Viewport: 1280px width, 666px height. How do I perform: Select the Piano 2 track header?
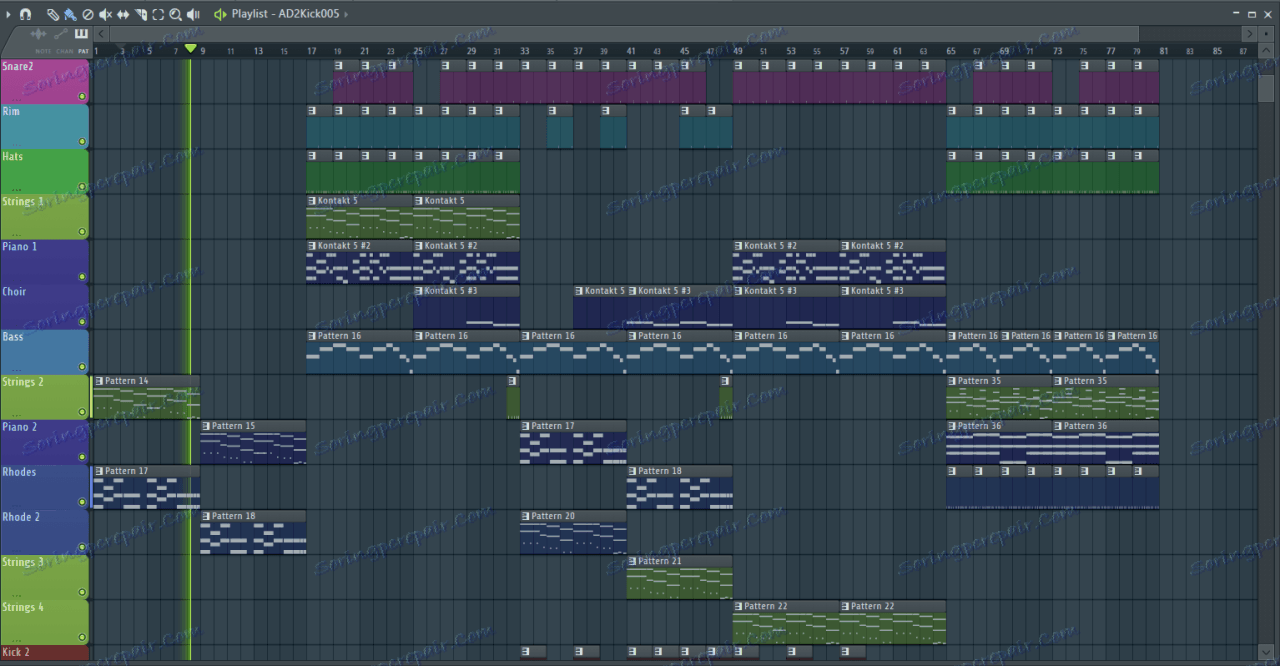click(44, 442)
